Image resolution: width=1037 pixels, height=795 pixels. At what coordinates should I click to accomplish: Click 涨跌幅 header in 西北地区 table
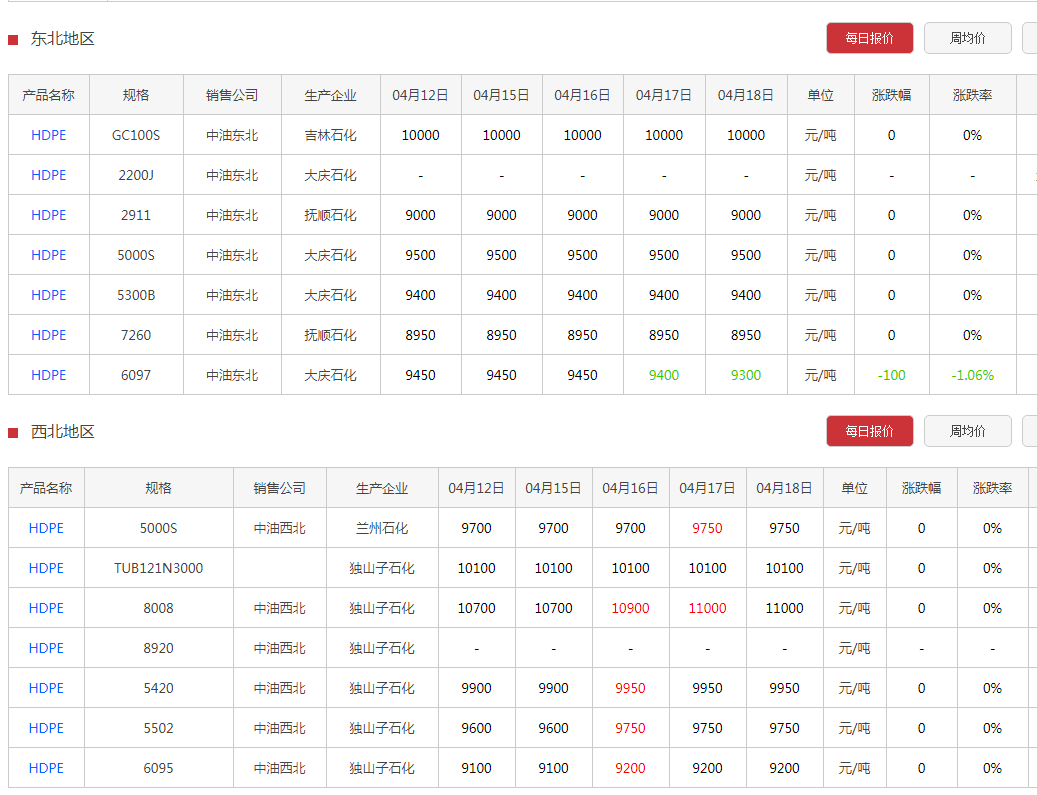pos(921,488)
